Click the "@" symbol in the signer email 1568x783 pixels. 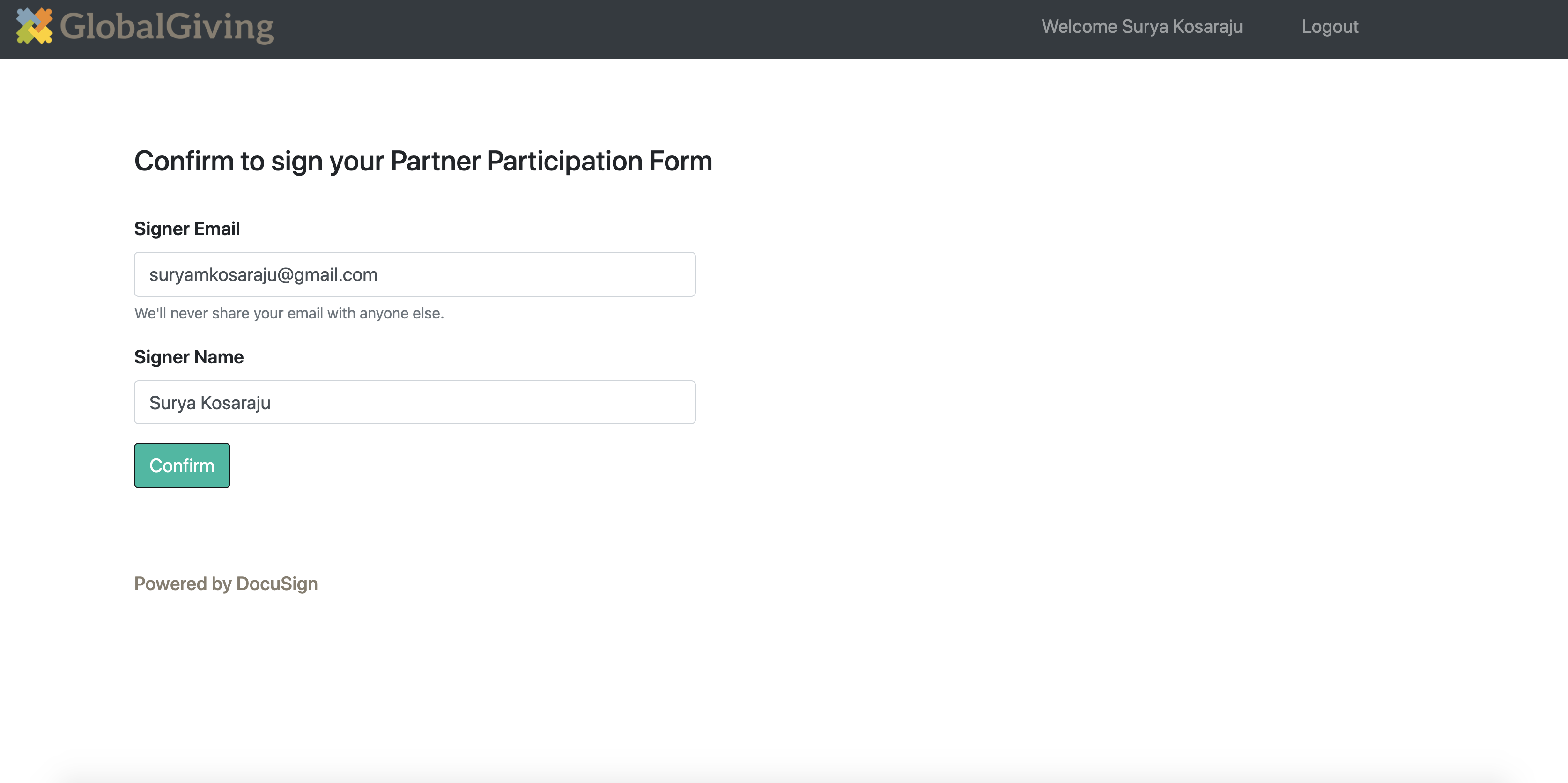coord(286,275)
